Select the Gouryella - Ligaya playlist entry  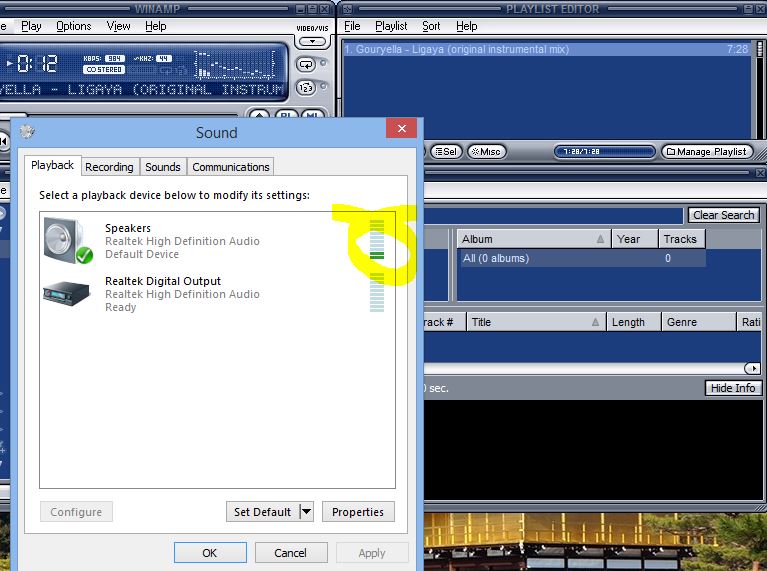click(x=546, y=49)
